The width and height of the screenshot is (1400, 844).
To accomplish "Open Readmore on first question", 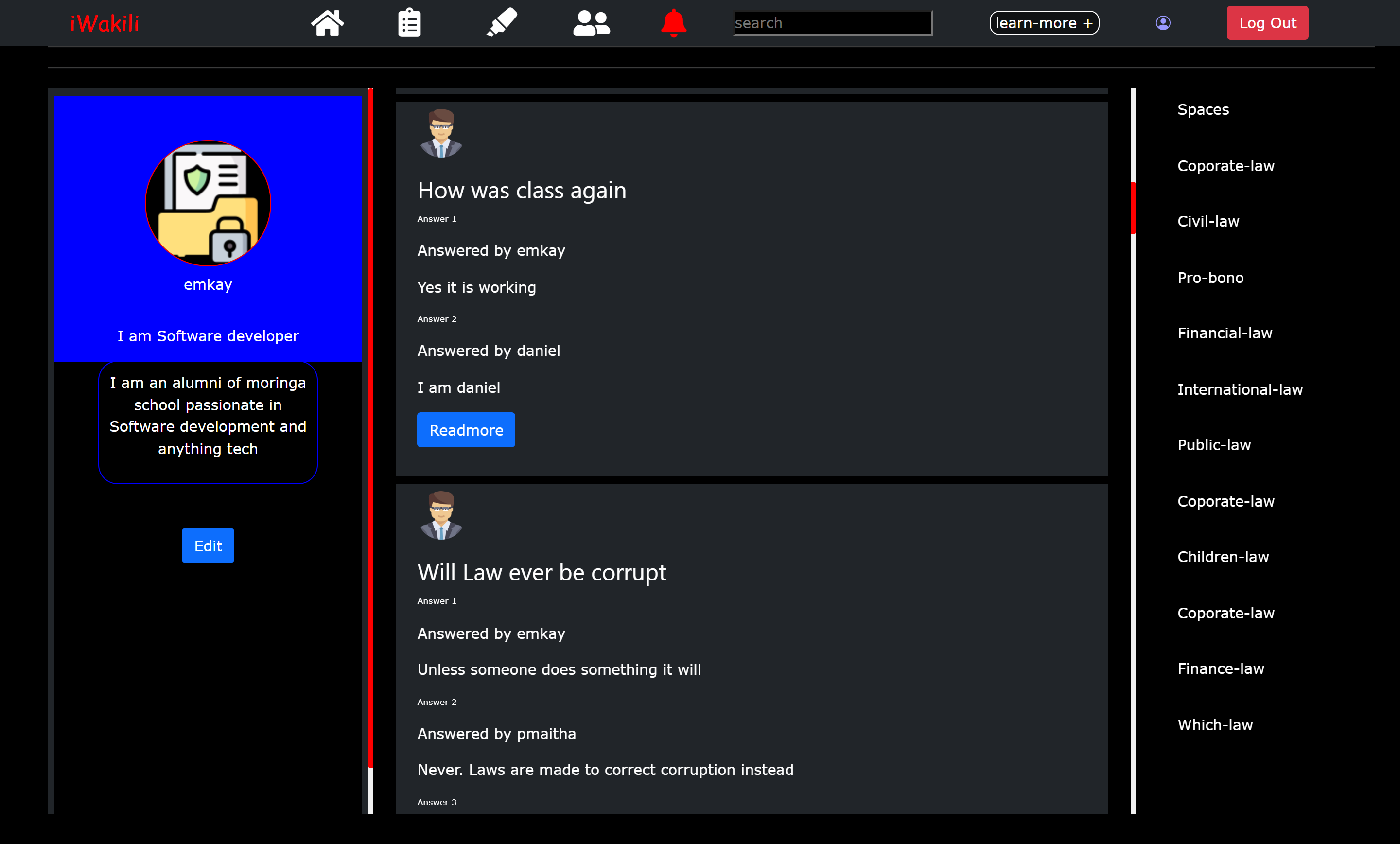I will coord(466,430).
